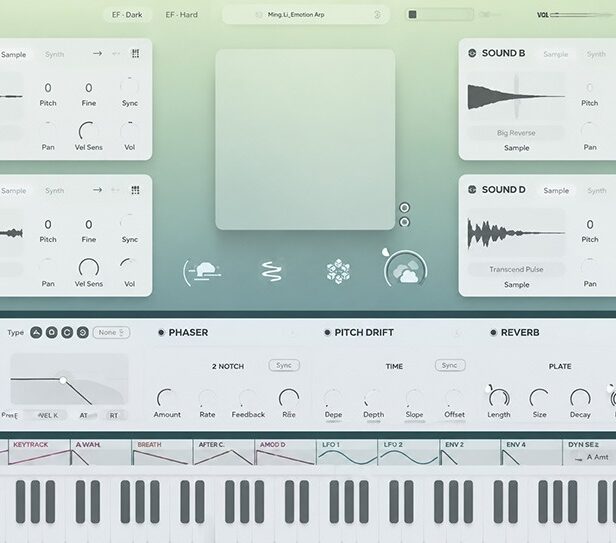Toggle Sync in the Phaser section

click(284, 365)
